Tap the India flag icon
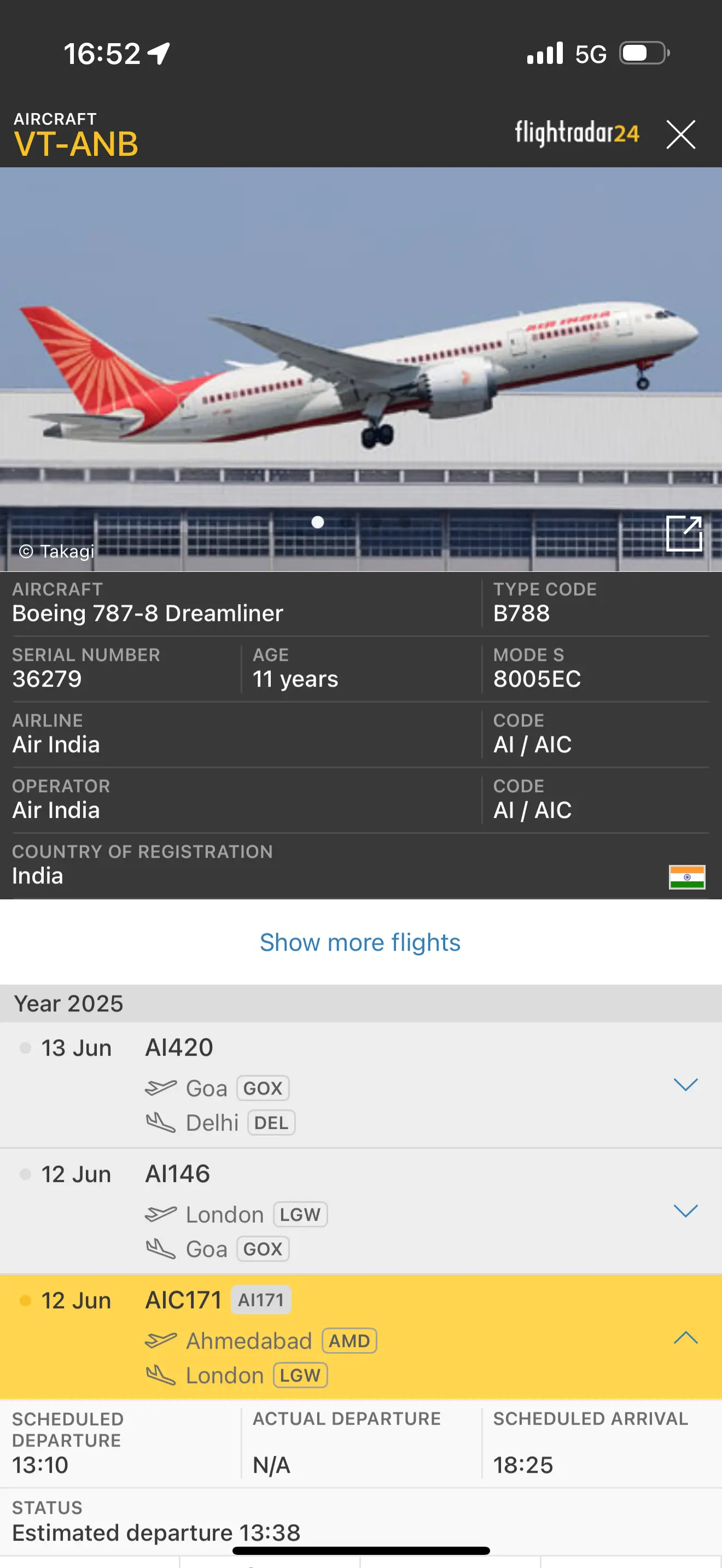 tap(686, 876)
